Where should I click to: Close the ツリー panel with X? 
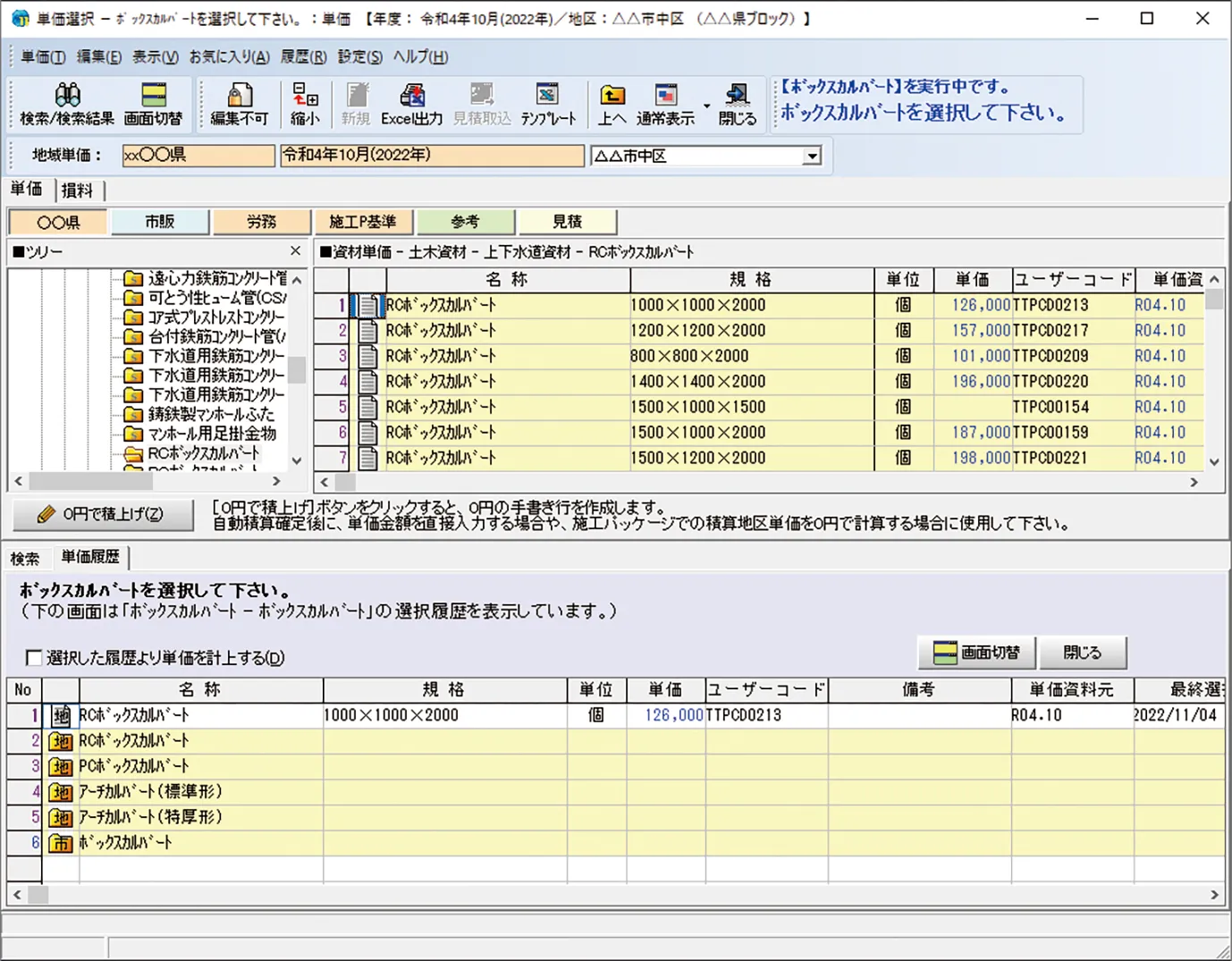(x=295, y=252)
